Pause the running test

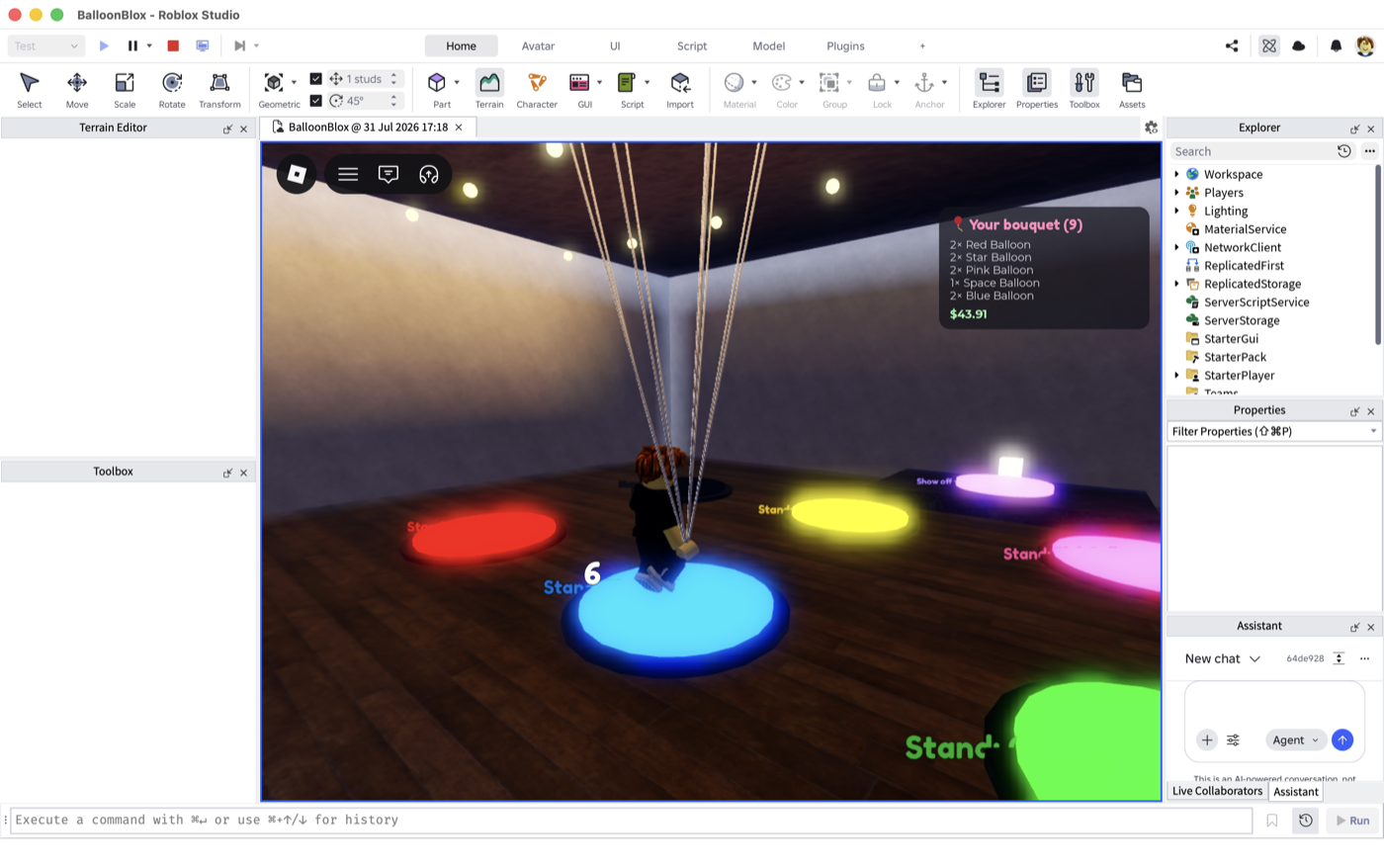click(132, 45)
